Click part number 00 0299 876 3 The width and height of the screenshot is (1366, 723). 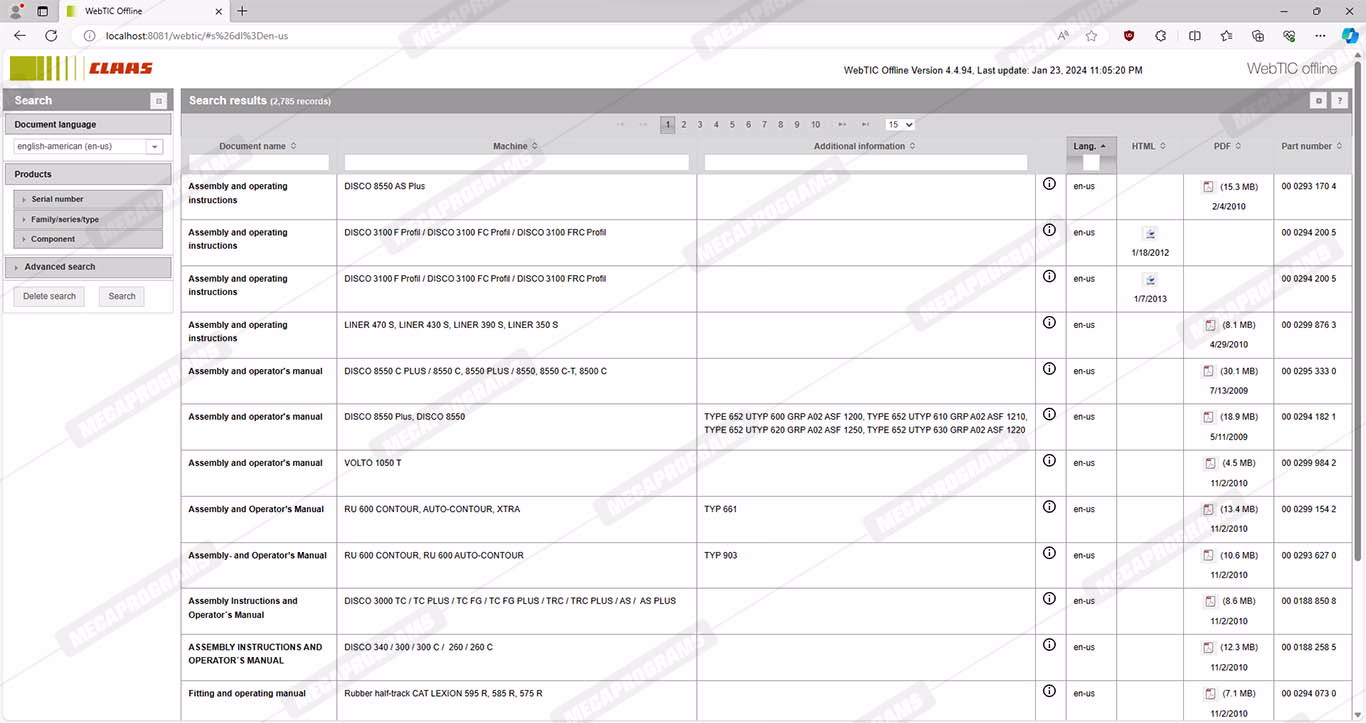[1309, 325]
